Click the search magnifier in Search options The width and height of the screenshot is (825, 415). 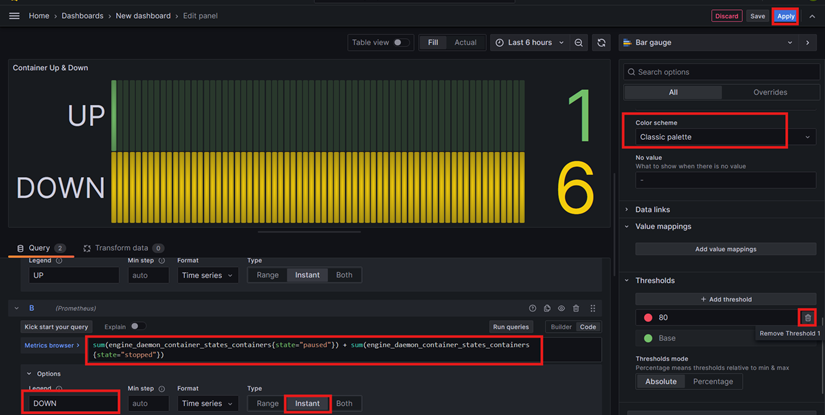pyautogui.click(x=631, y=72)
